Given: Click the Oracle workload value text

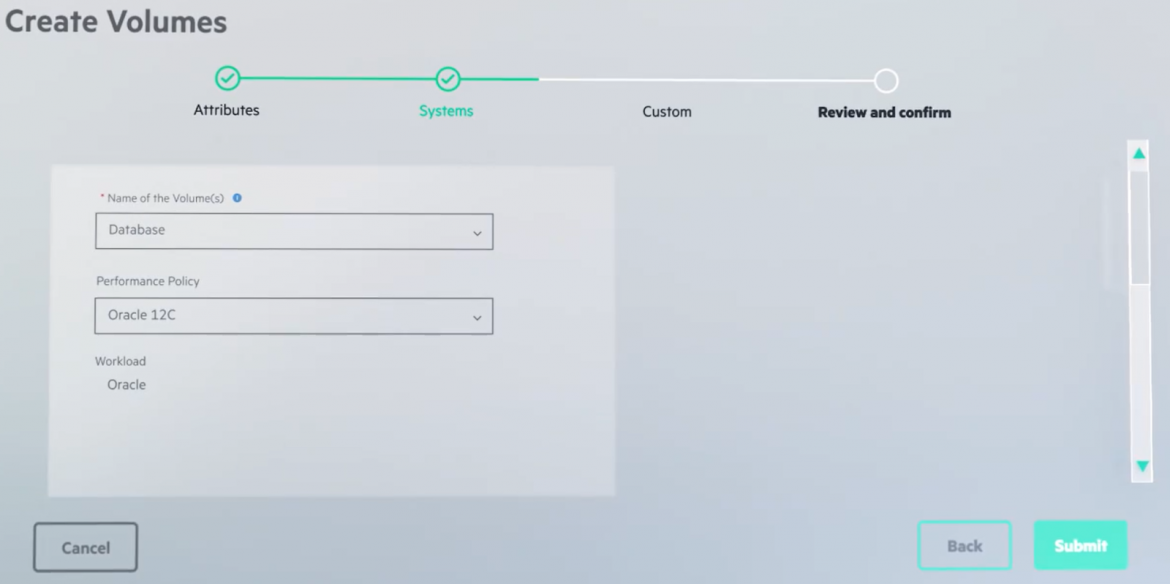Looking at the screenshot, I should coord(126,384).
